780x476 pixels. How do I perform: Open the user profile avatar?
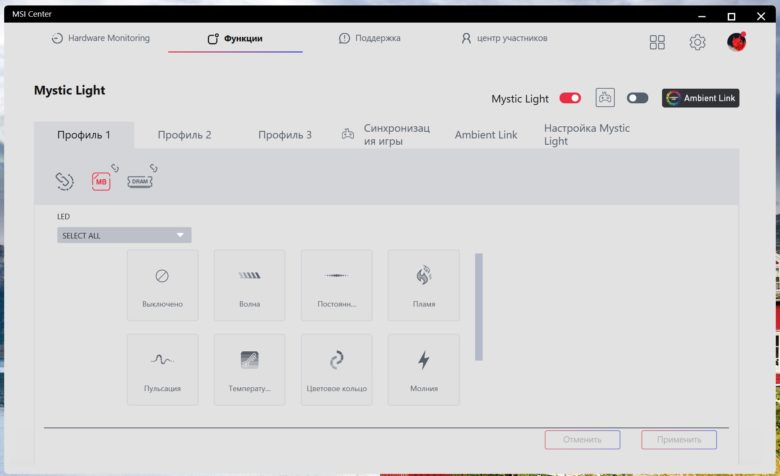tap(736, 42)
